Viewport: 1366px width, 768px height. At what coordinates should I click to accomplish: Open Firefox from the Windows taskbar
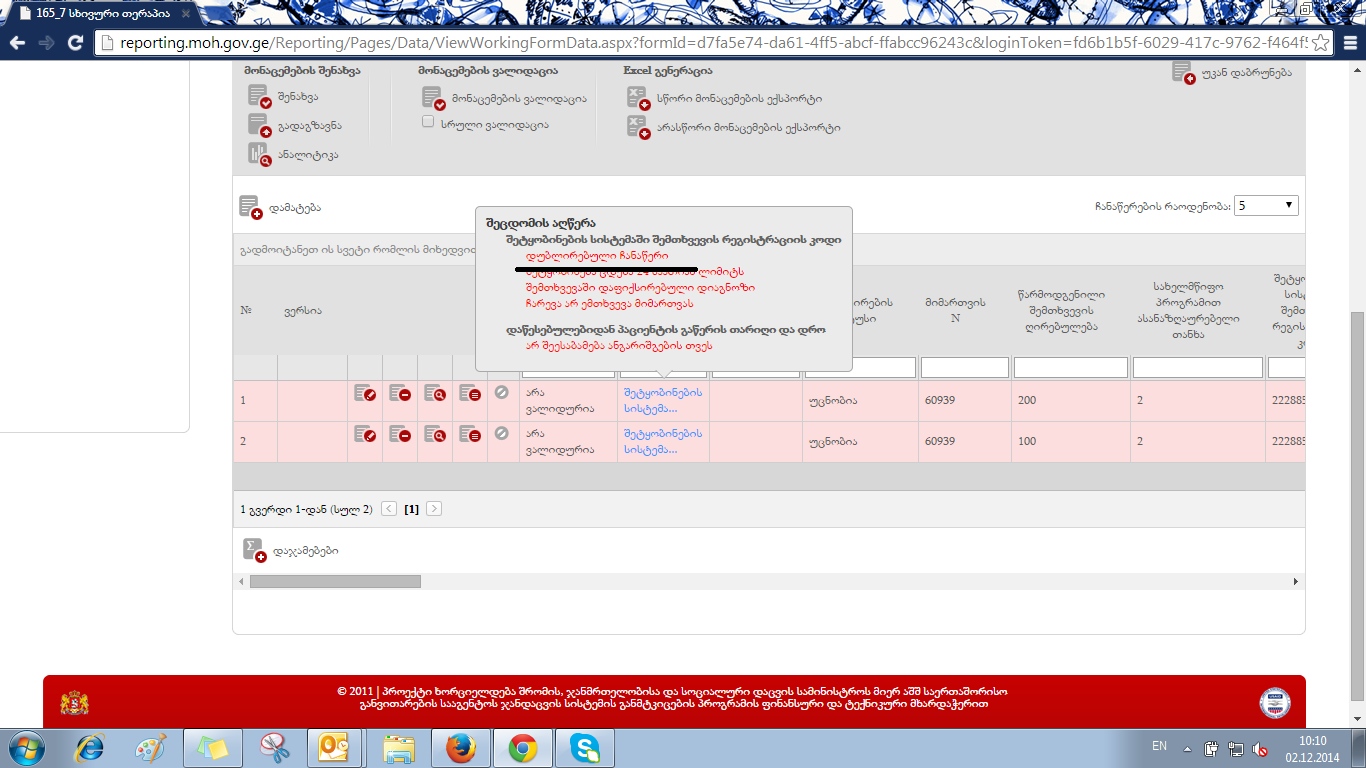(x=461, y=747)
